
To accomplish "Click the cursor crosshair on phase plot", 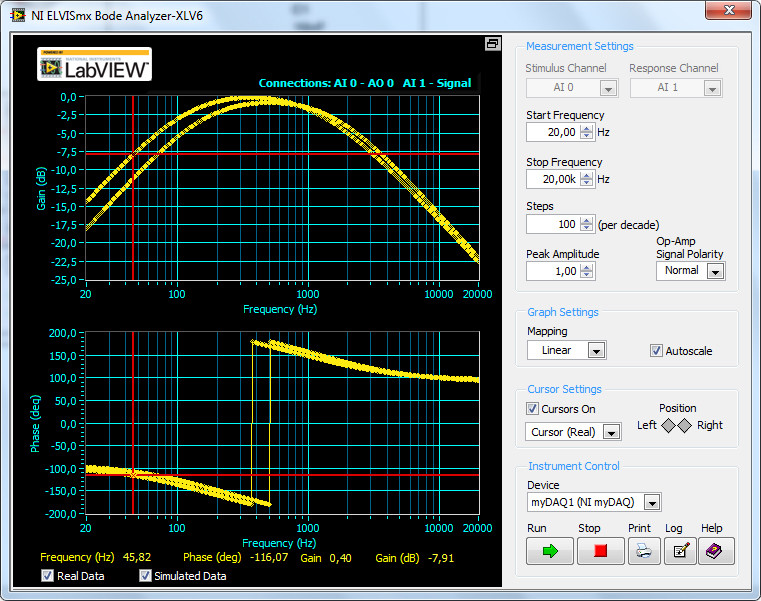I will (132, 474).
